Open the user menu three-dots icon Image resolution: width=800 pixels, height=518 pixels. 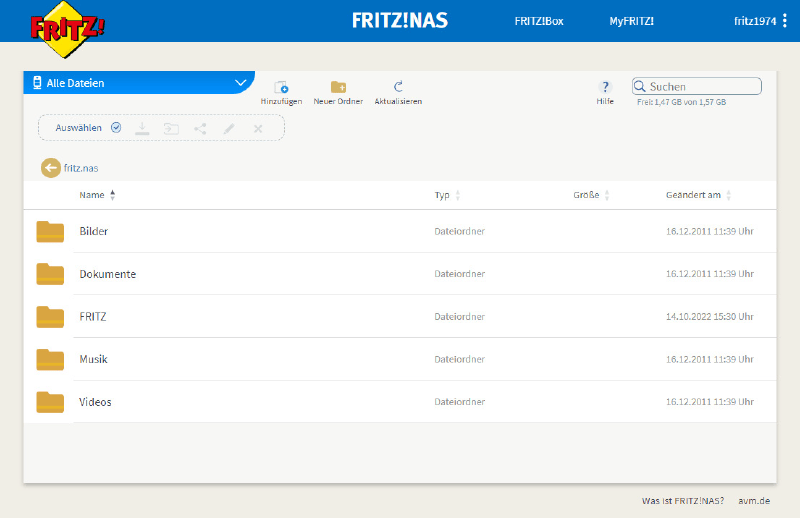785,20
